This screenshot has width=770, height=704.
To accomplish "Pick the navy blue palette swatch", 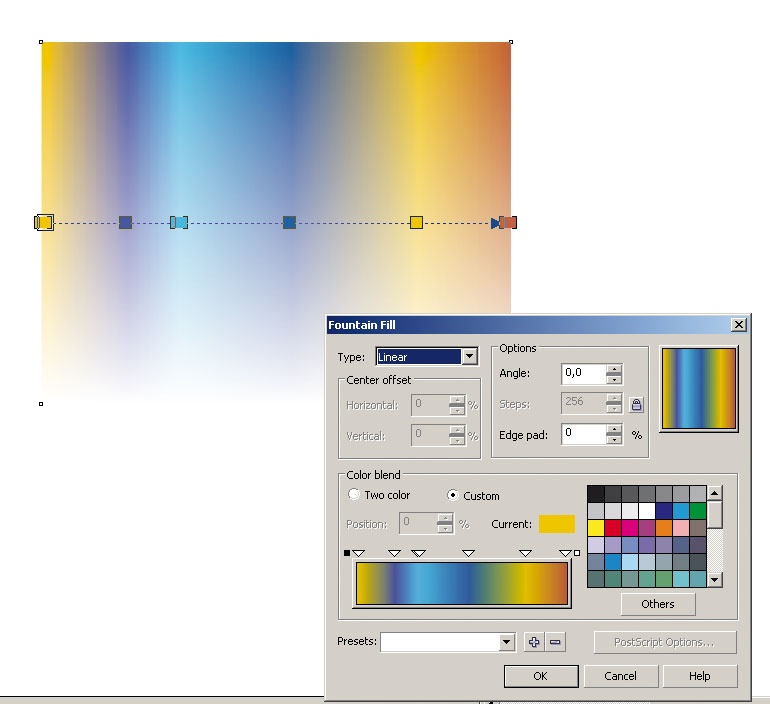I will (664, 511).
